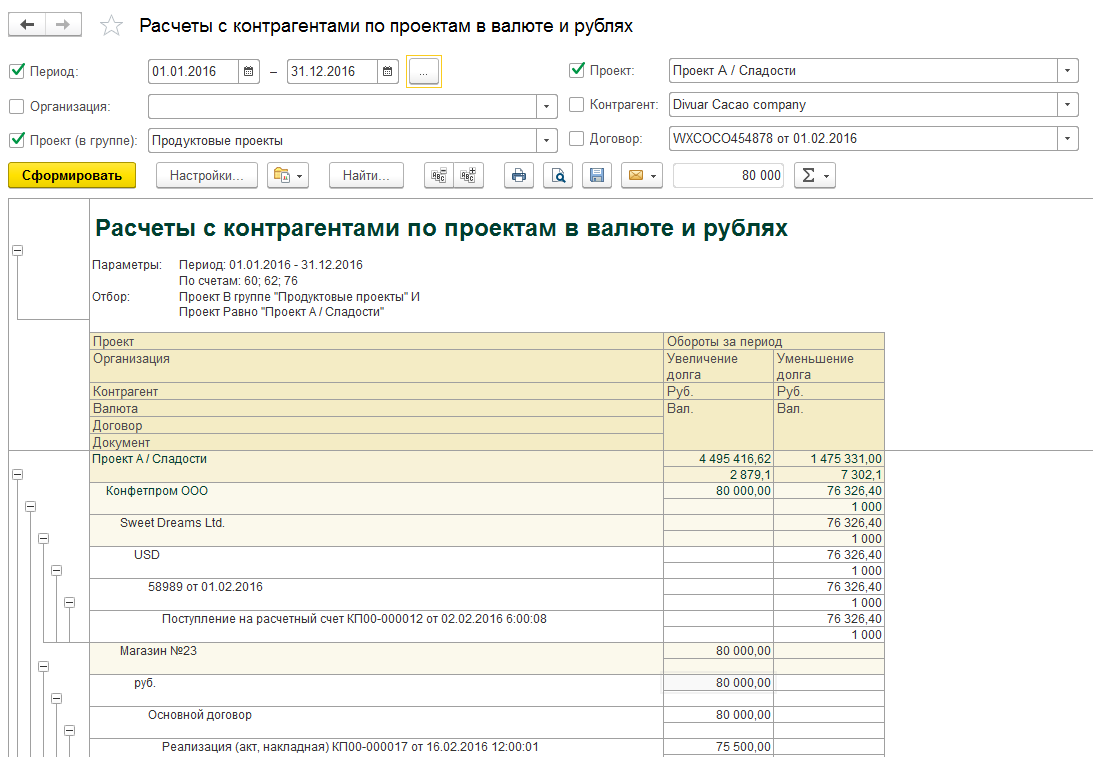Image resolution: width=1093 pixels, height=757 pixels.
Task: Click the start date field 01.01.2016
Action: coord(194,71)
